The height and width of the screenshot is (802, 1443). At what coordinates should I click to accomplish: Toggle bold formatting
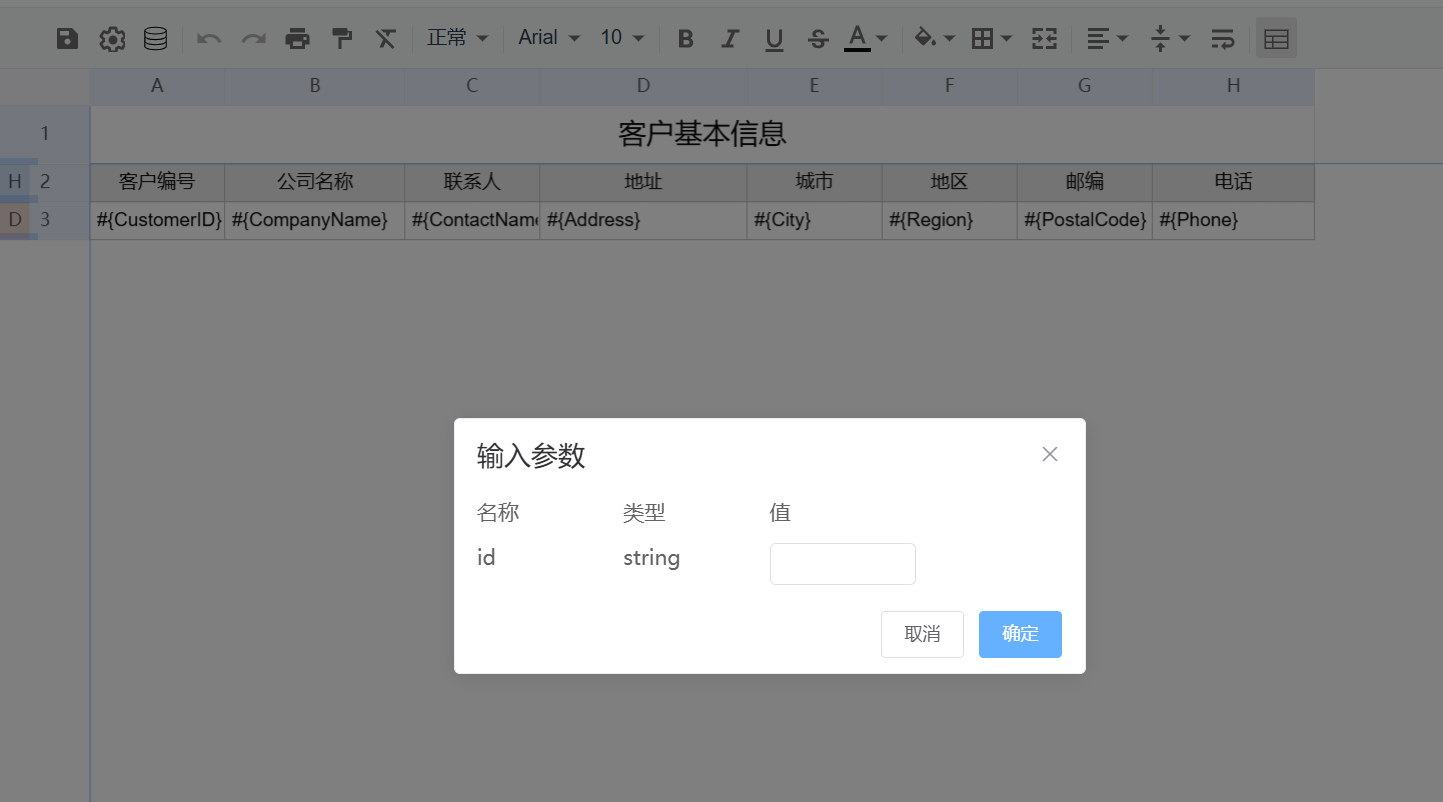685,39
